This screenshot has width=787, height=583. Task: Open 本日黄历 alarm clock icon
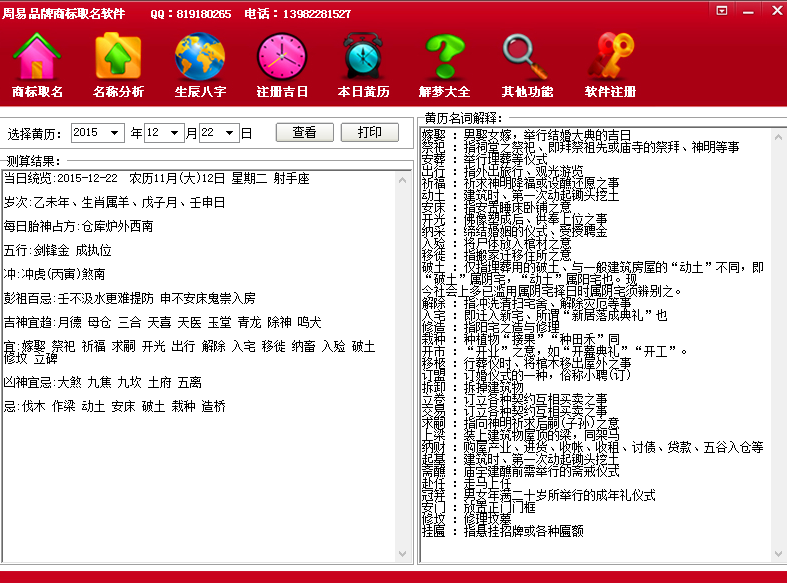pyautogui.click(x=363, y=56)
